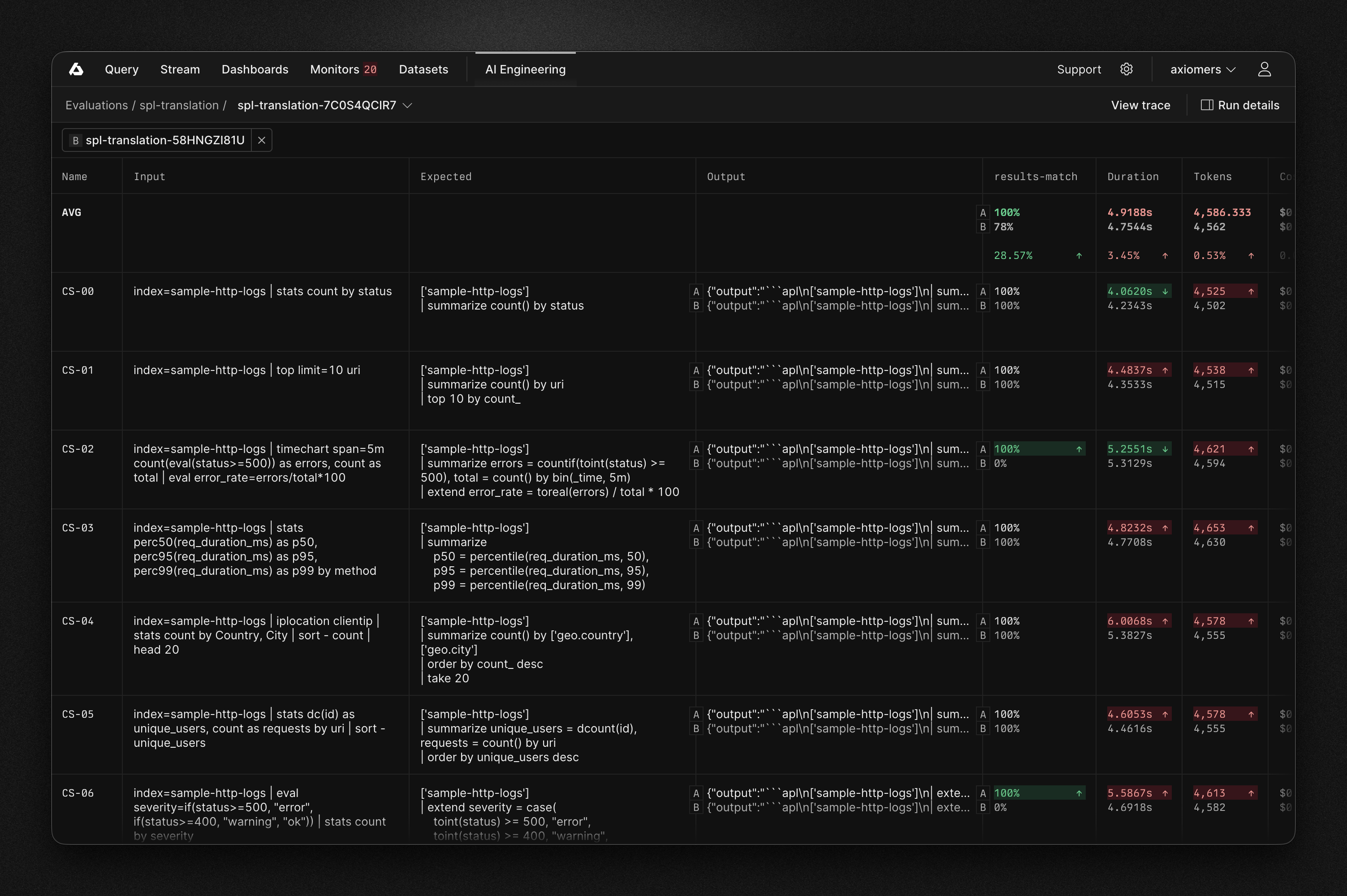1347x896 pixels.
Task: Select the AI Engineering tab
Action: click(x=525, y=69)
